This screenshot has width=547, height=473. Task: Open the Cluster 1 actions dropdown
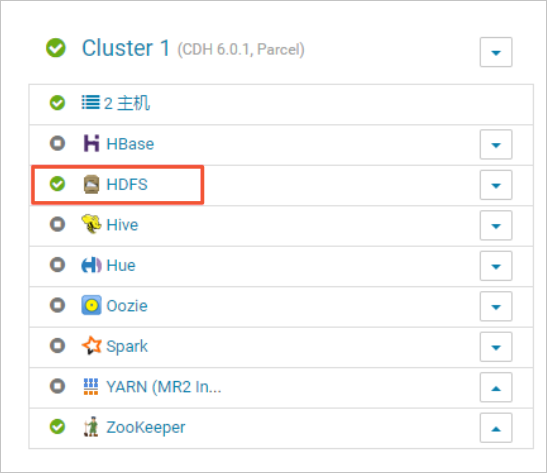coord(496,52)
